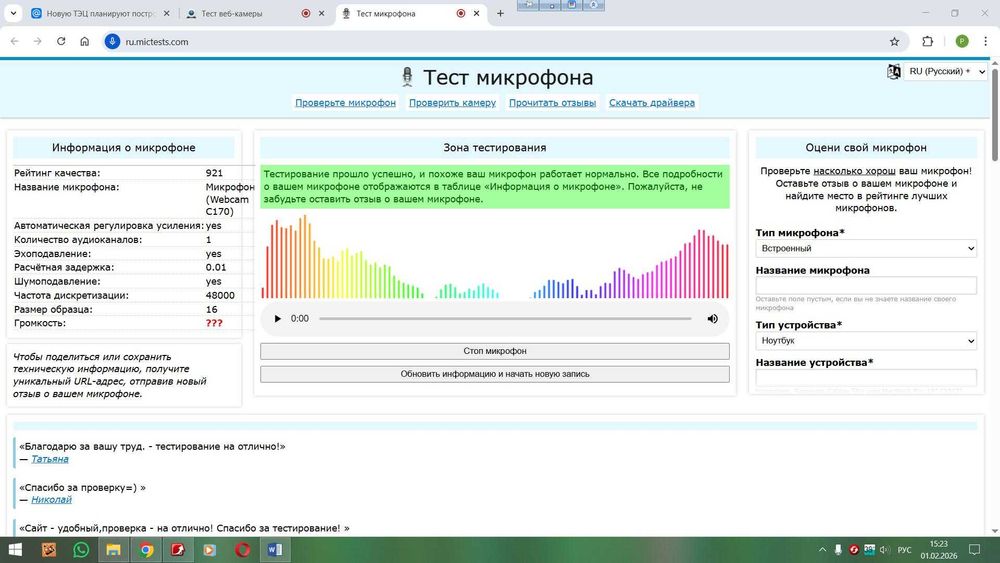The image size is (1000, 563).
Task: Click the speaker volume tray icon
Action: [885, 550]
